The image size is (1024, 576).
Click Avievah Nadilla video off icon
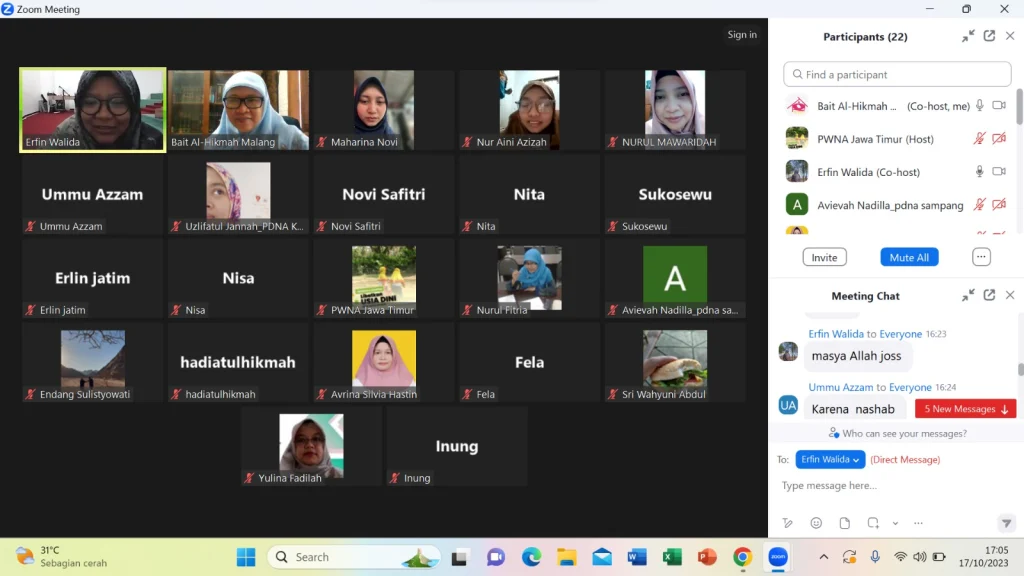999,205
